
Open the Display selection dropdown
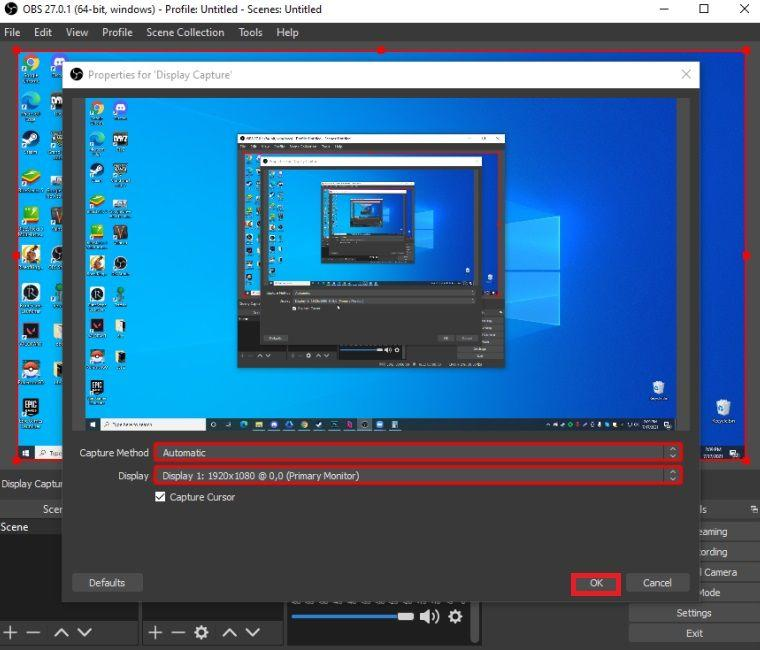418,476
